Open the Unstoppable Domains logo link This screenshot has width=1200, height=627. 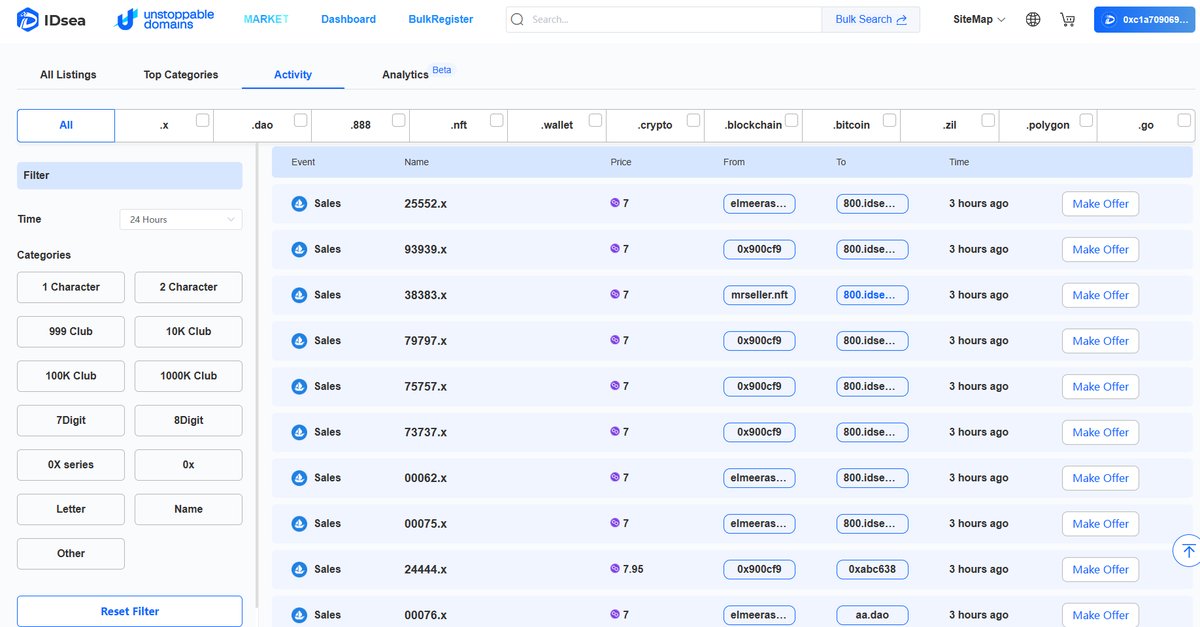(x=163, y=19)
